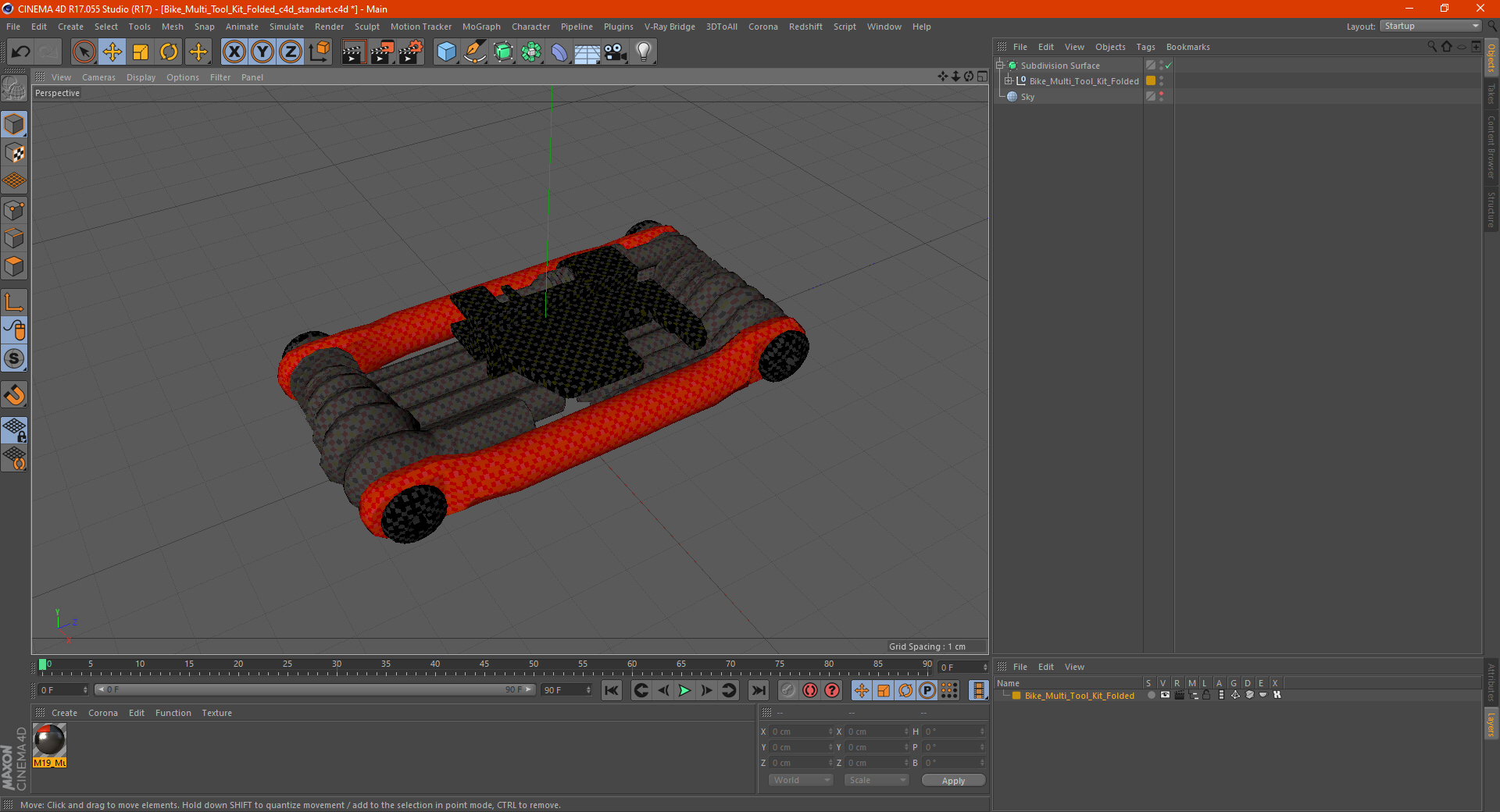Click Record Active Objects button

click(787, 690)
